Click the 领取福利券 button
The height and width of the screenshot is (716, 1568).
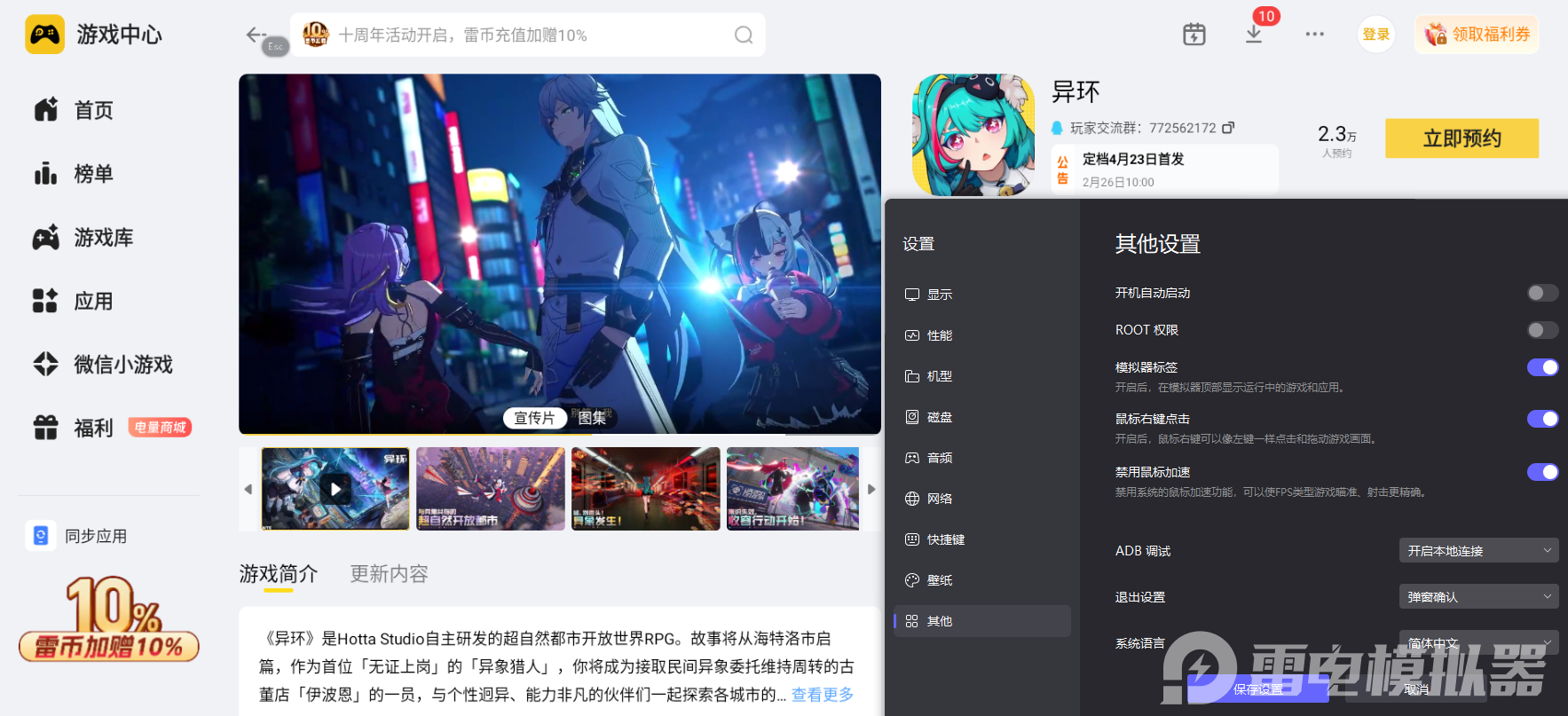(x=1477, y=35)
